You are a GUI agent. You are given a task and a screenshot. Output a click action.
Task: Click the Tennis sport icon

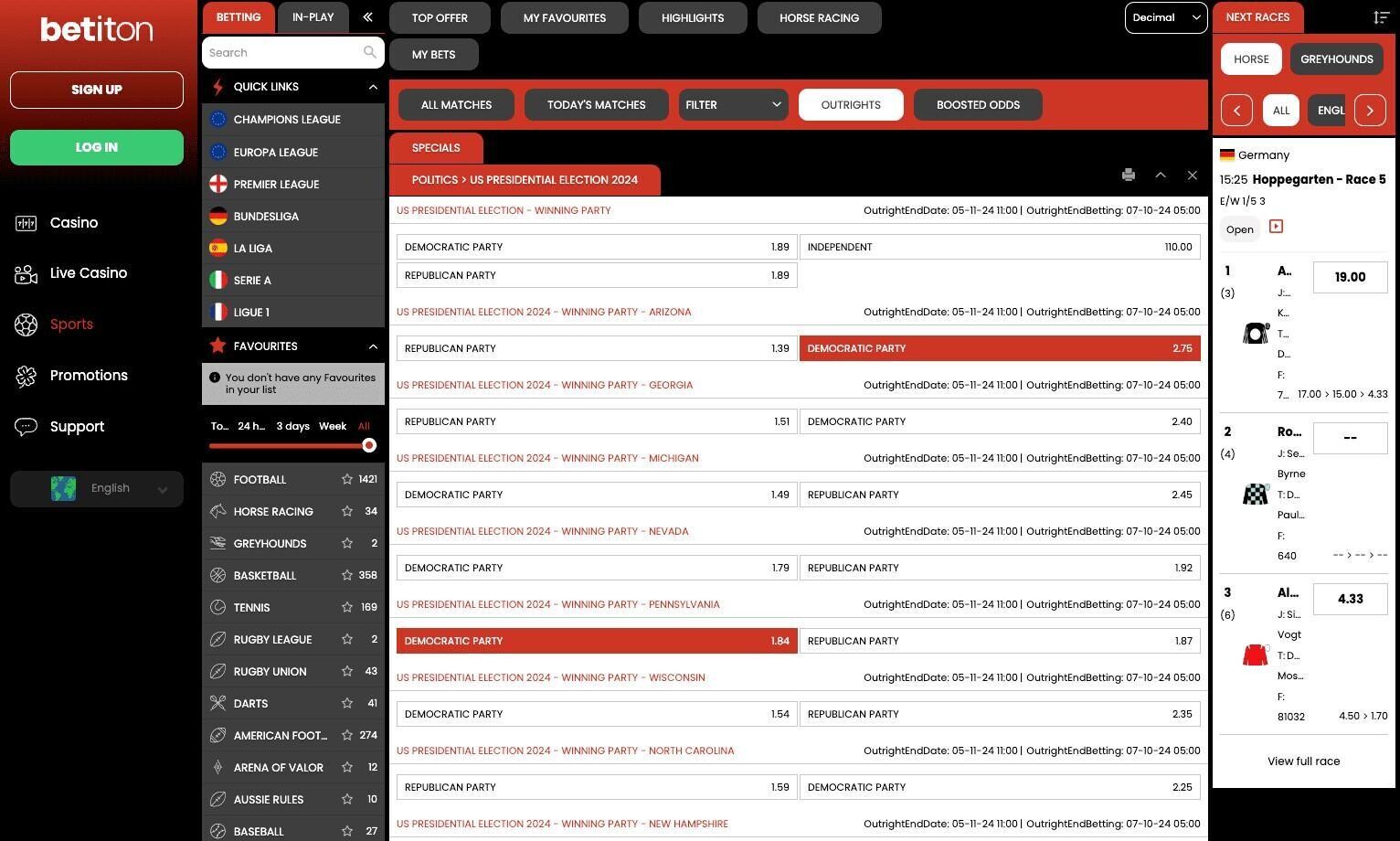click(x=217, y=607)
